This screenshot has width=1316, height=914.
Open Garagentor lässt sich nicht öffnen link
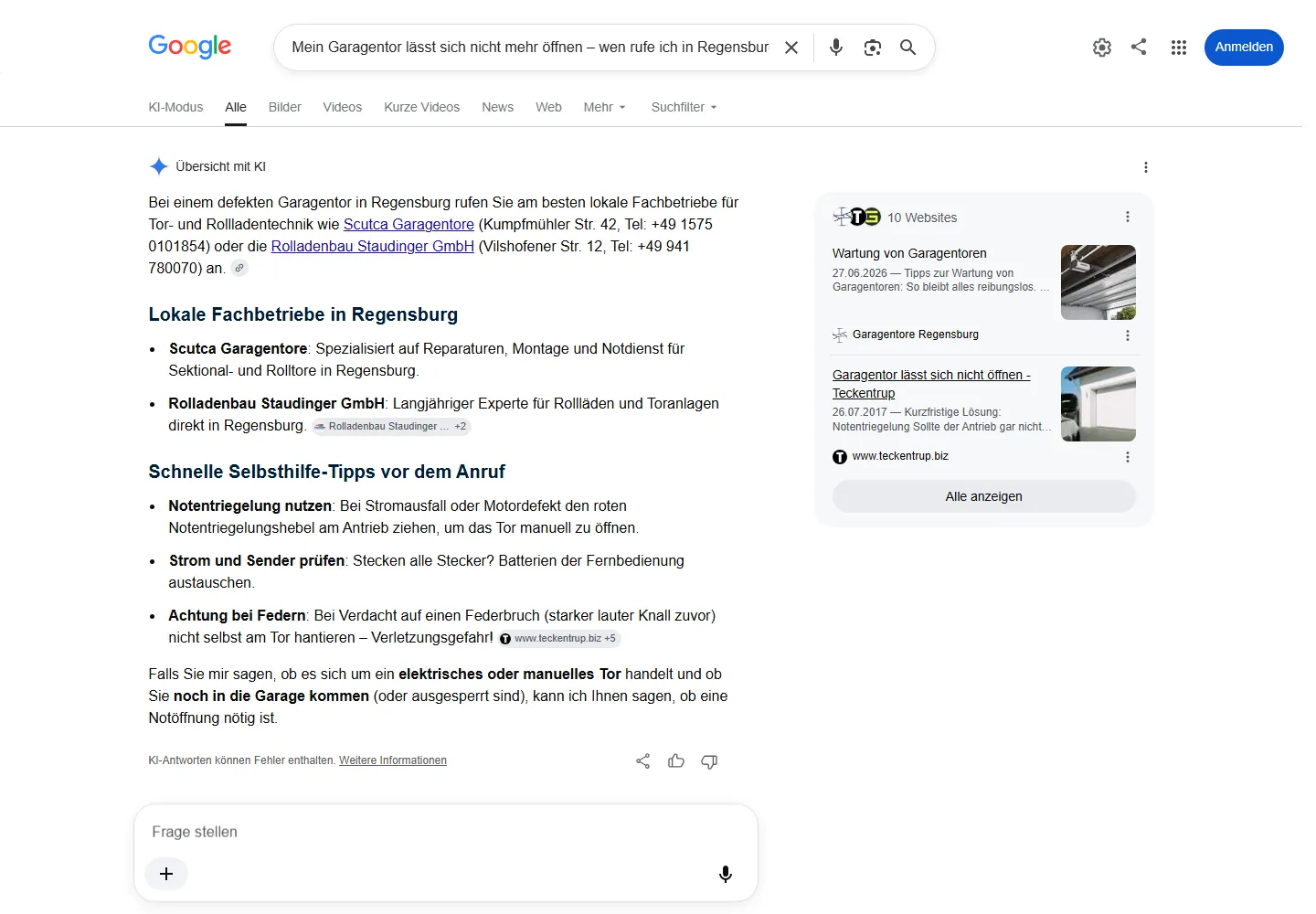click(931, 384)
